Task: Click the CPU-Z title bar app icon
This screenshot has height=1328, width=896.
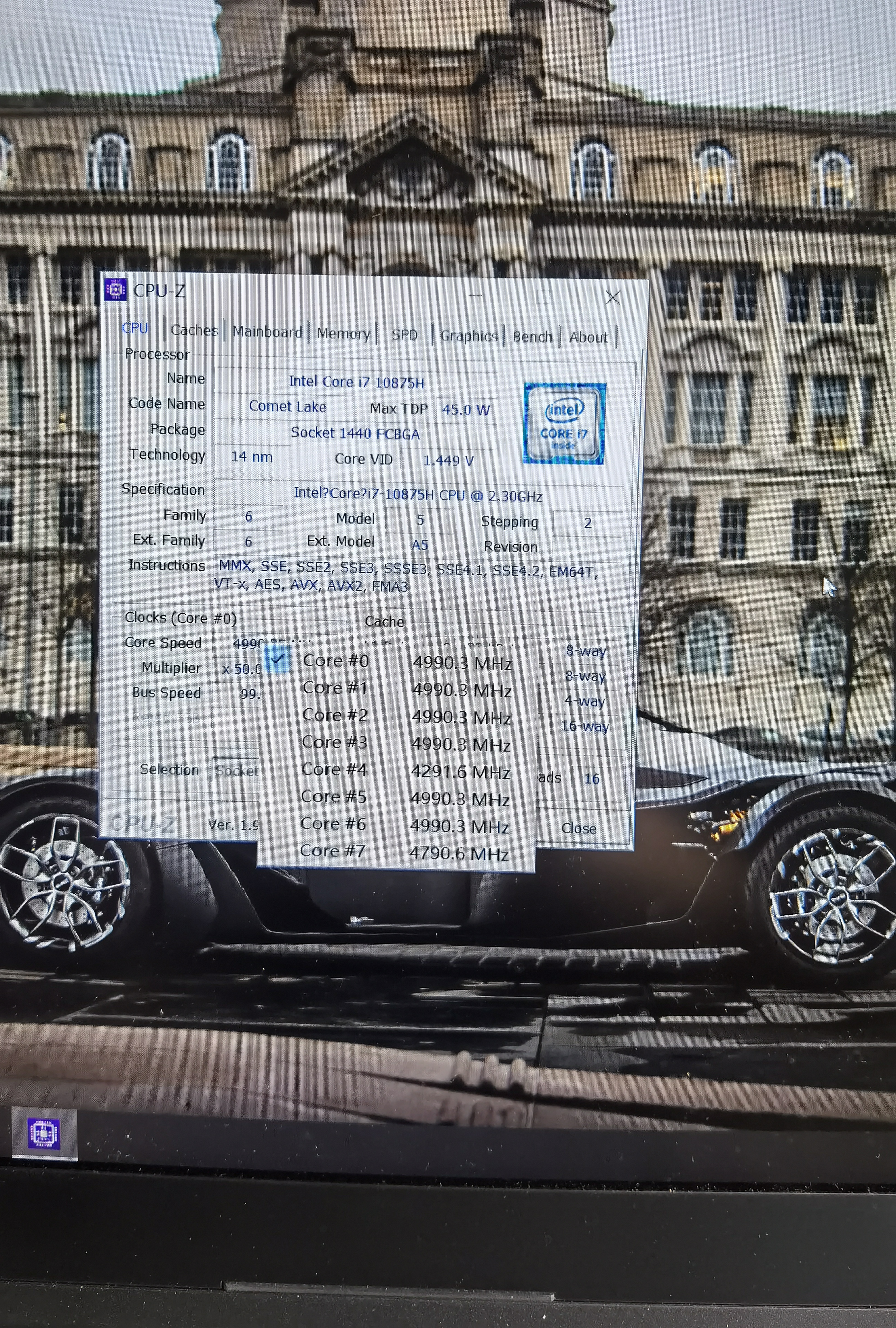Action: [x=116, y=290]
